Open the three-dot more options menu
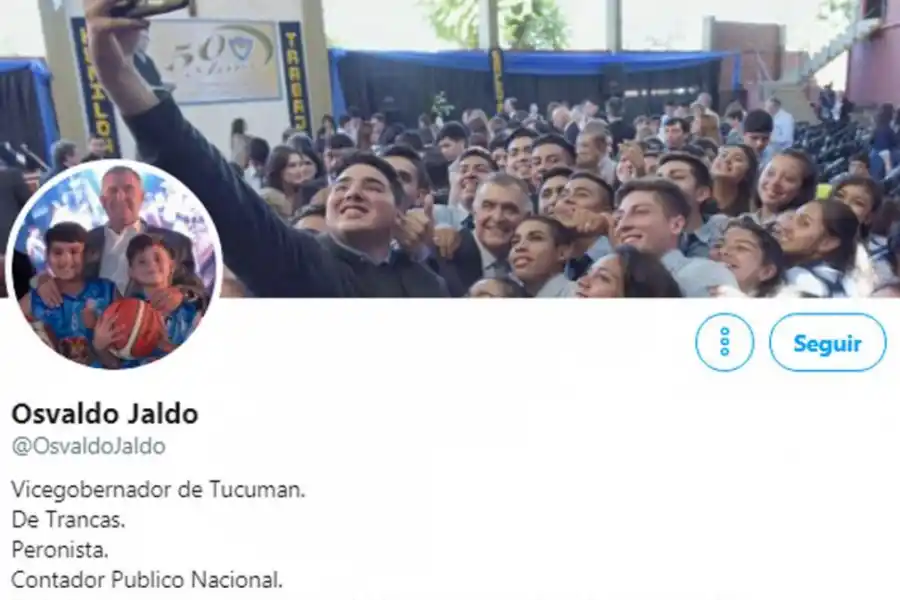 pyautogui.click(x=724, y=342)
